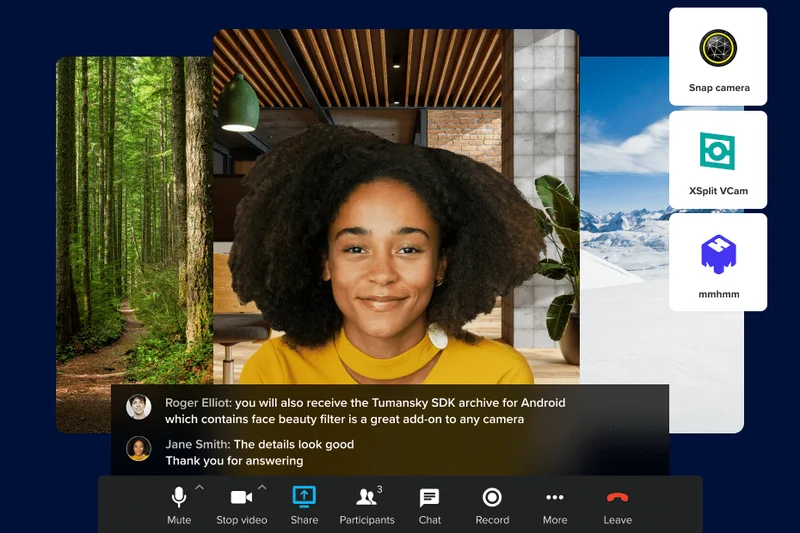Click Roger Elliot's avatar in captions
Screen dimensions: 800x533
(x=139, y=407)
